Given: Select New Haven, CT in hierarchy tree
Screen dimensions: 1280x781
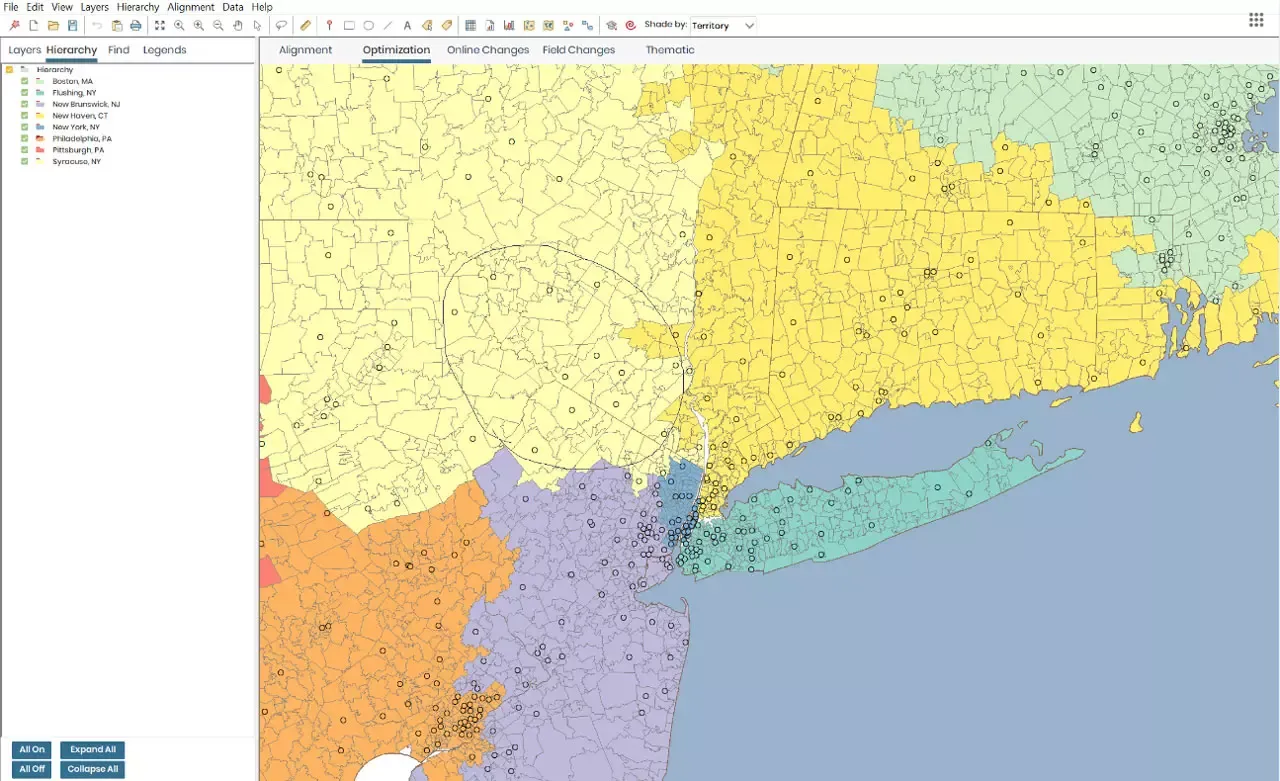Looking at the screenshot, I should [x=80, y=116].
